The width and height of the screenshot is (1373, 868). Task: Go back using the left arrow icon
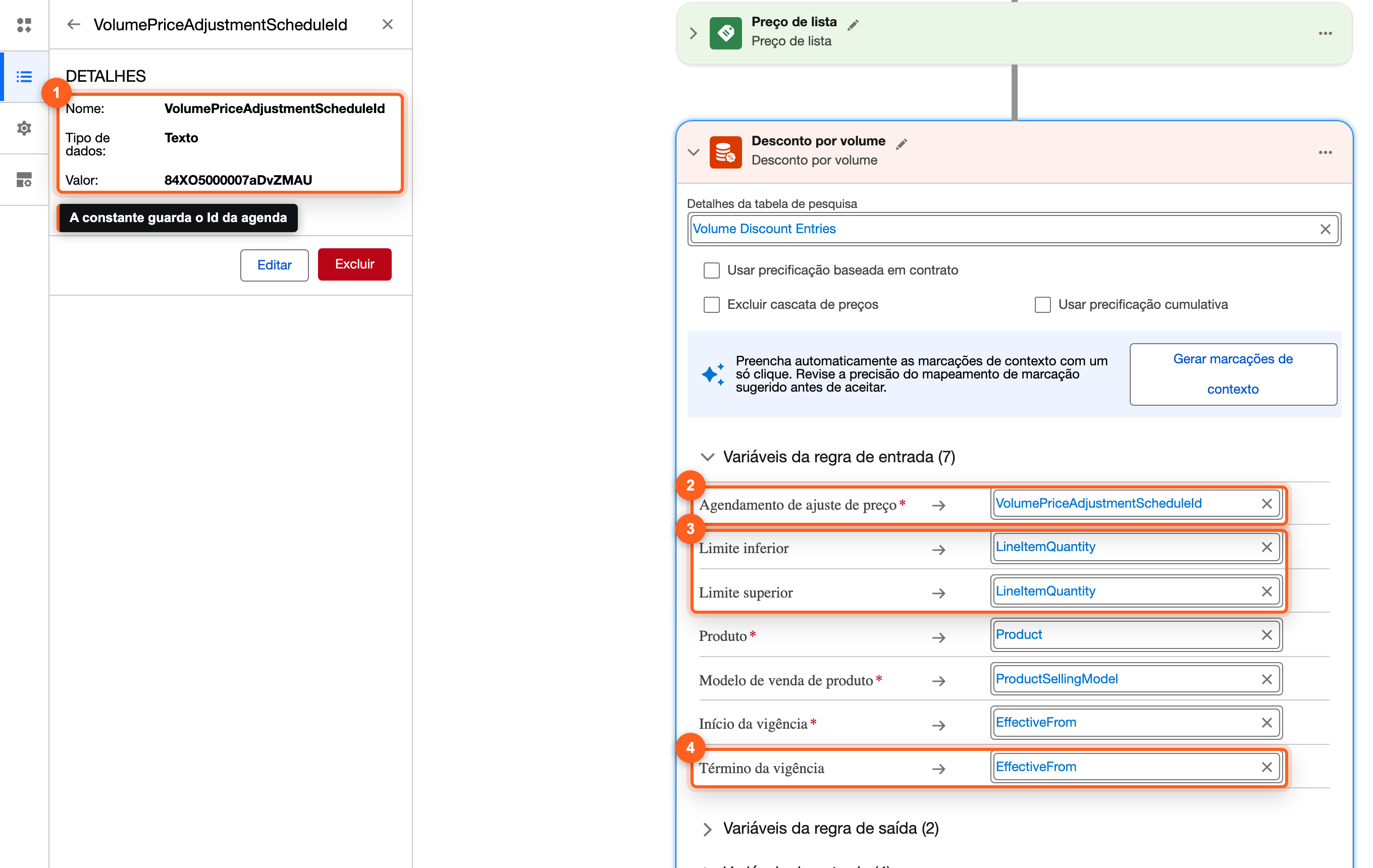[74, 25]
